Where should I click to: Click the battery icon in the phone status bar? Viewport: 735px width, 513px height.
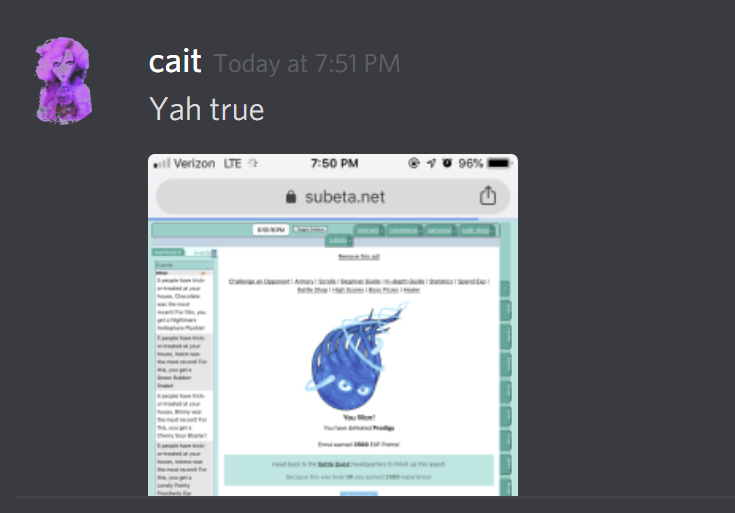tap(500, 163)
